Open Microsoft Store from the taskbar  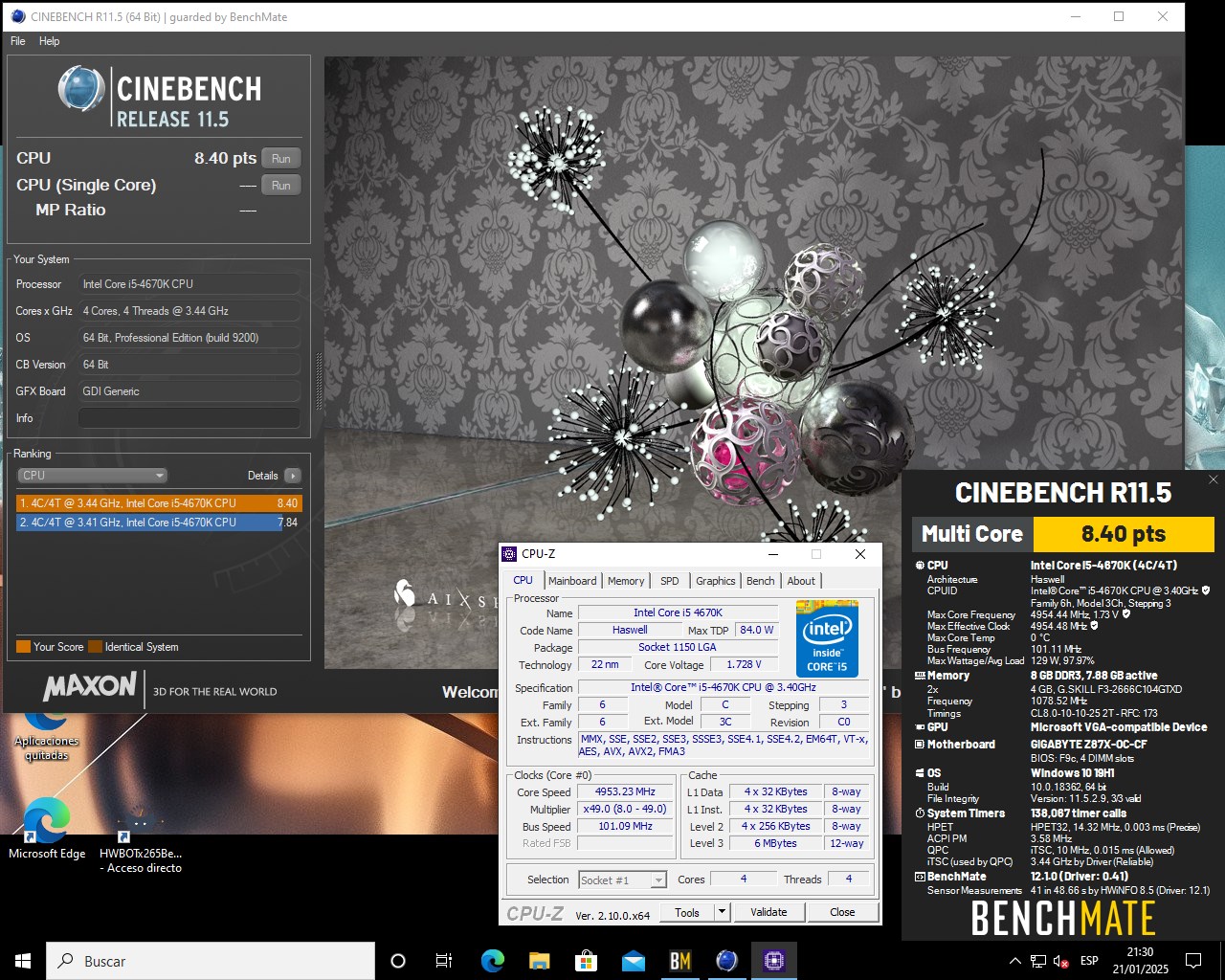[587, 961]
